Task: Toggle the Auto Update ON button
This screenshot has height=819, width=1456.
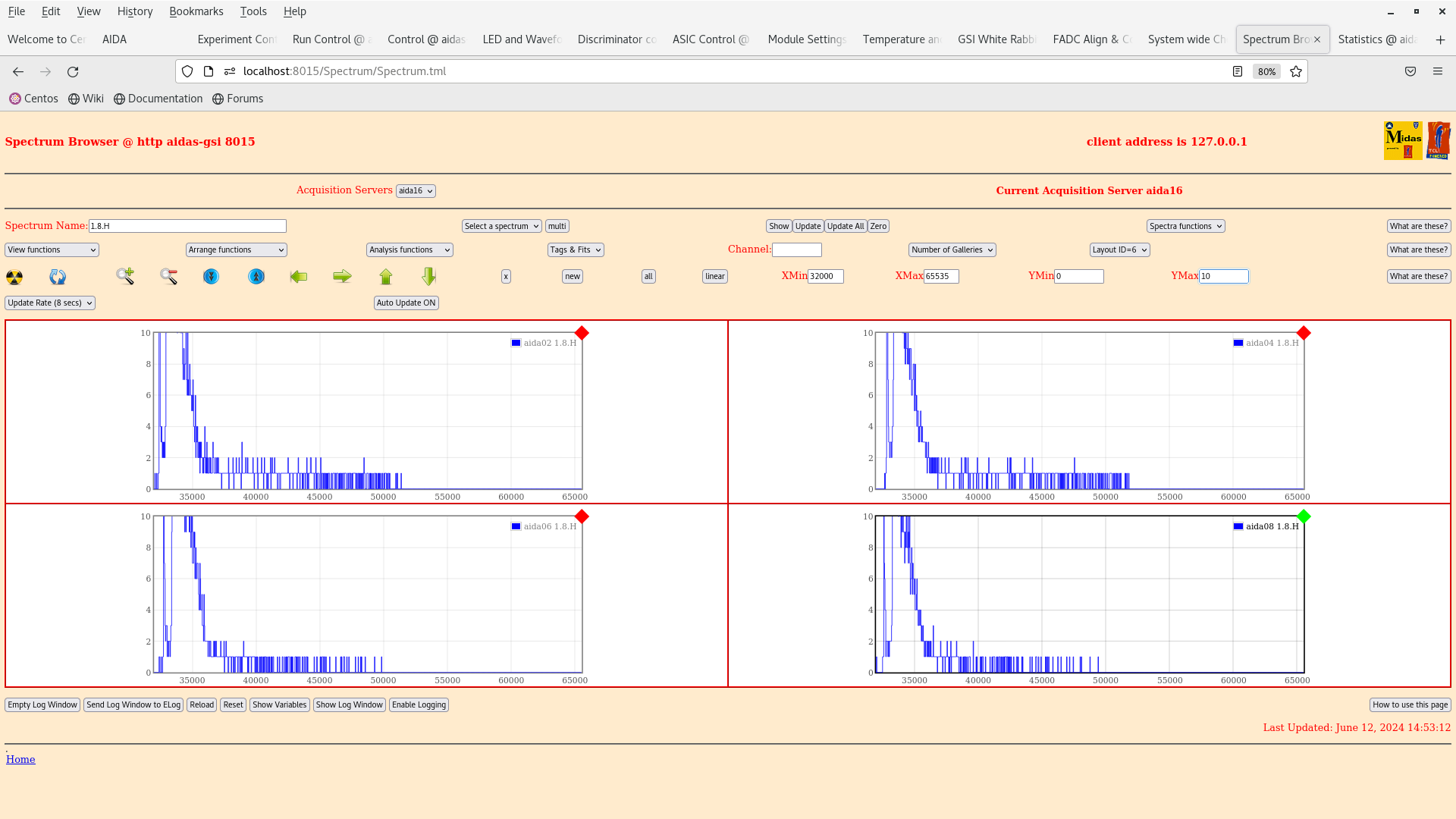Action: click(406, 303)
